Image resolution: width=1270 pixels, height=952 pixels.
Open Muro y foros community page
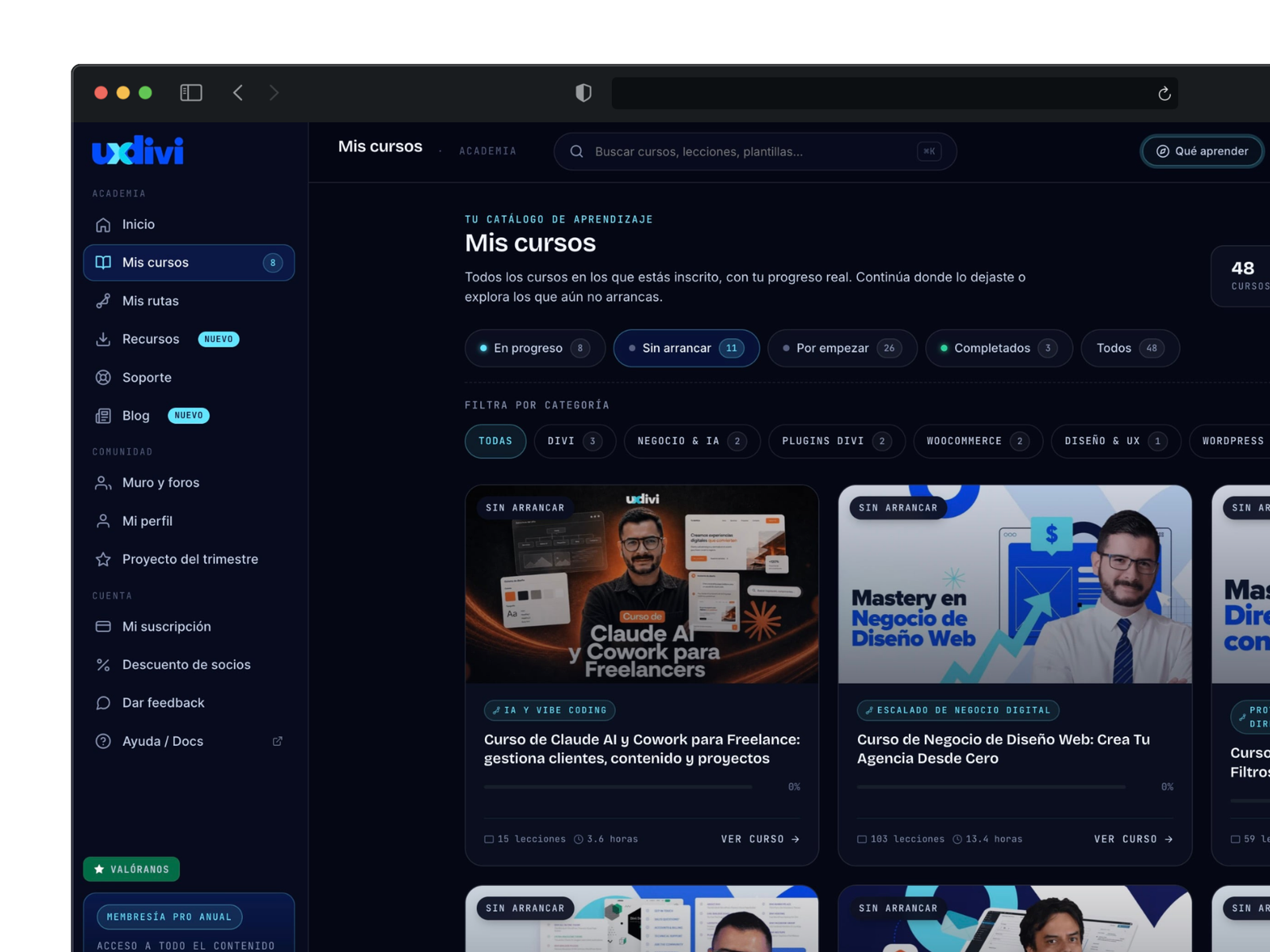tap(189, 482)
